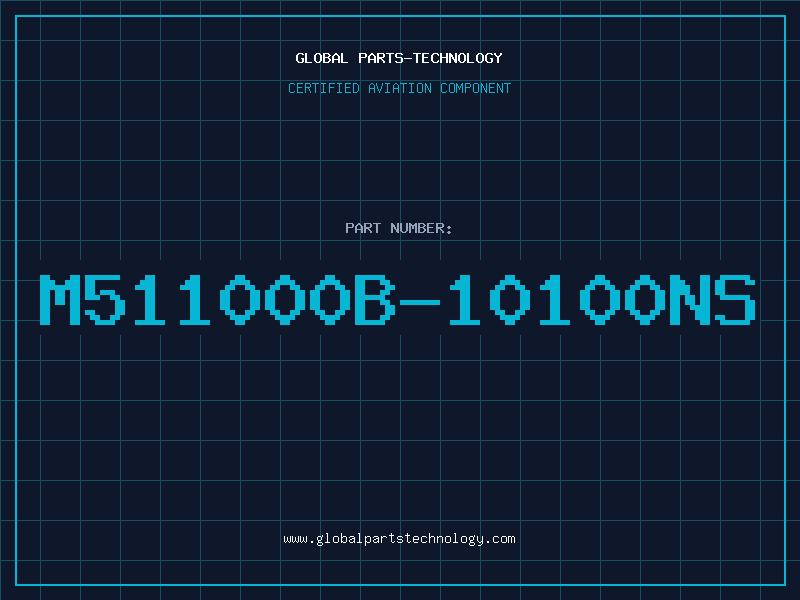Image resolution: width=800 pixels, height=600 pixels.
Task: Select 'CERTIFIED AVIATION COMPONENT' subtitle text
Action: click(399, 88)
